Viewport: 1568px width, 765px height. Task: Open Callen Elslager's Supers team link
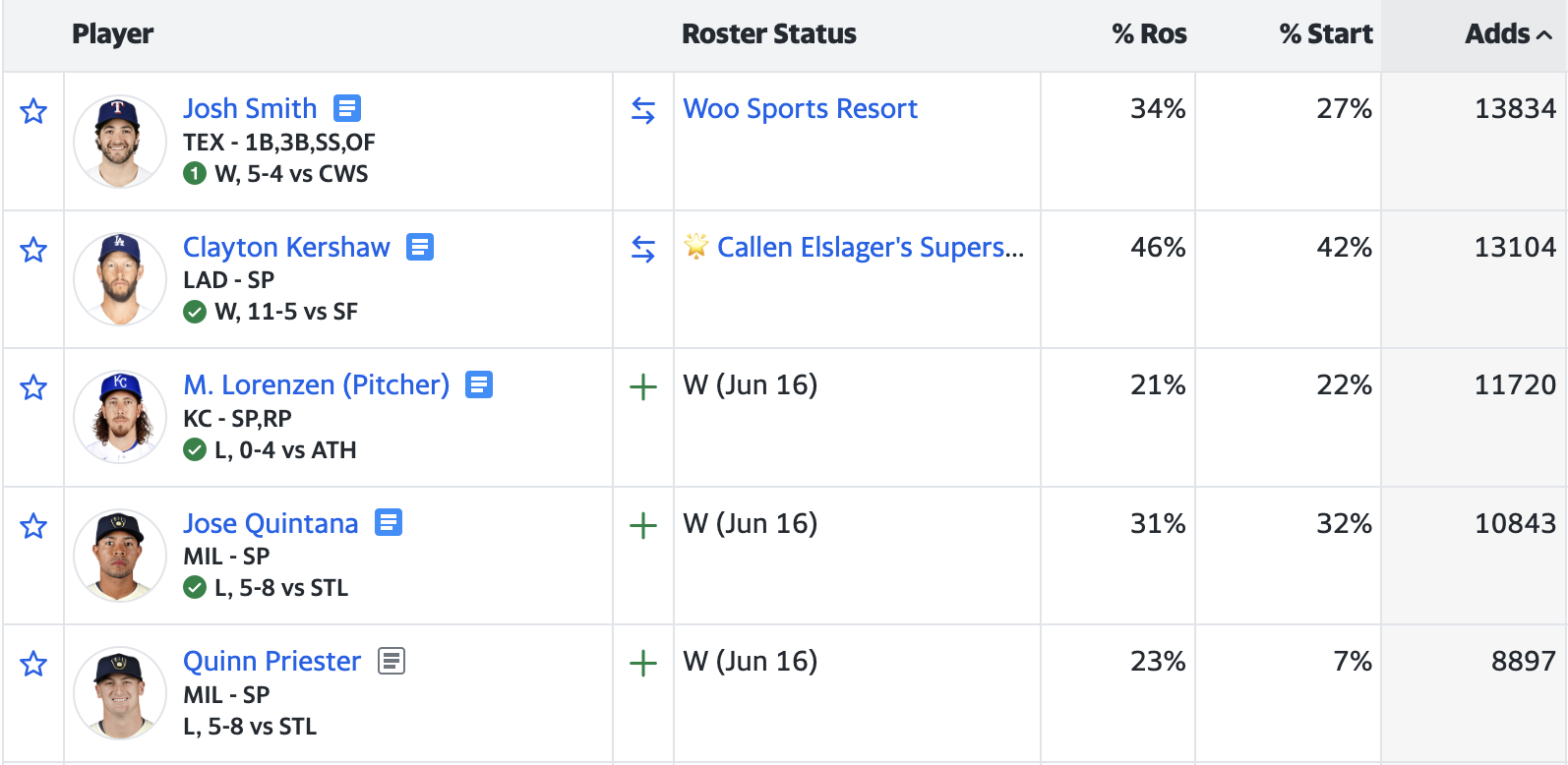click(870, 247)
